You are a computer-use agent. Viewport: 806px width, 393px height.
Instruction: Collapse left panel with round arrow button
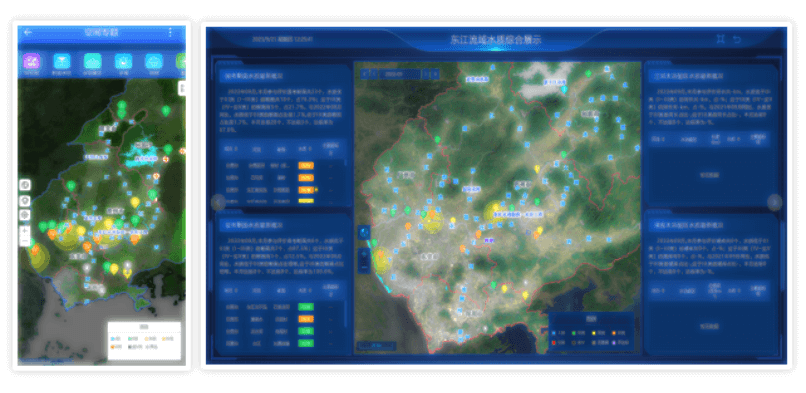(x=218, y=202)
